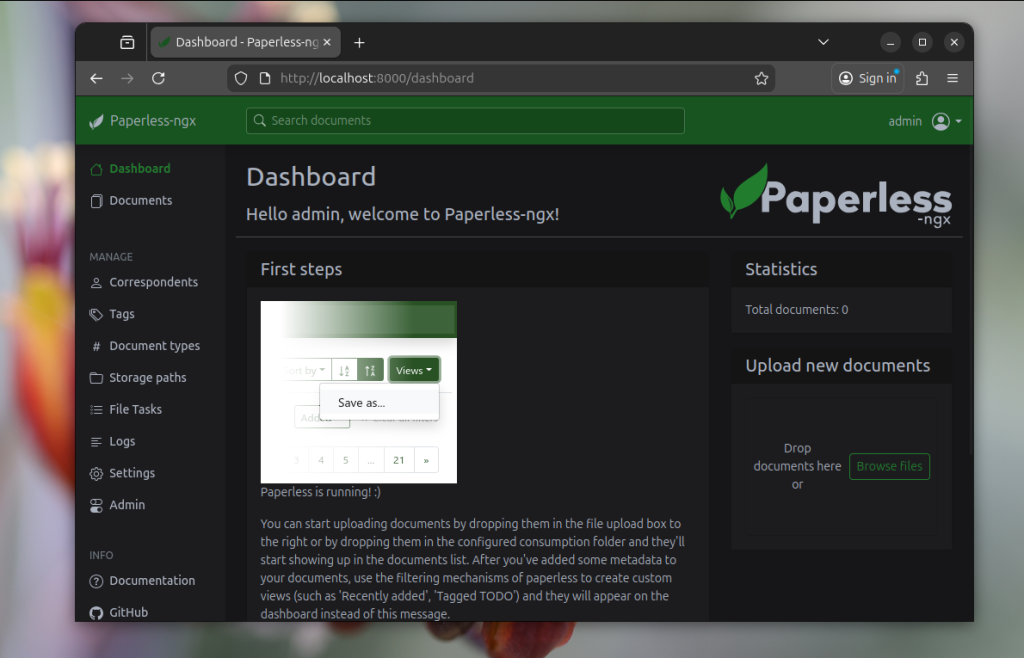Bookmark this page with the star icon
This screenshot has height=658, width=1024.
tap(761, 78)
